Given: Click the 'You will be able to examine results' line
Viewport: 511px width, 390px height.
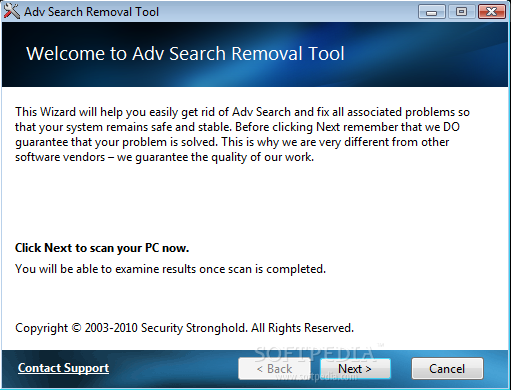Looking at the screenshot, I should tap(170, 269).
